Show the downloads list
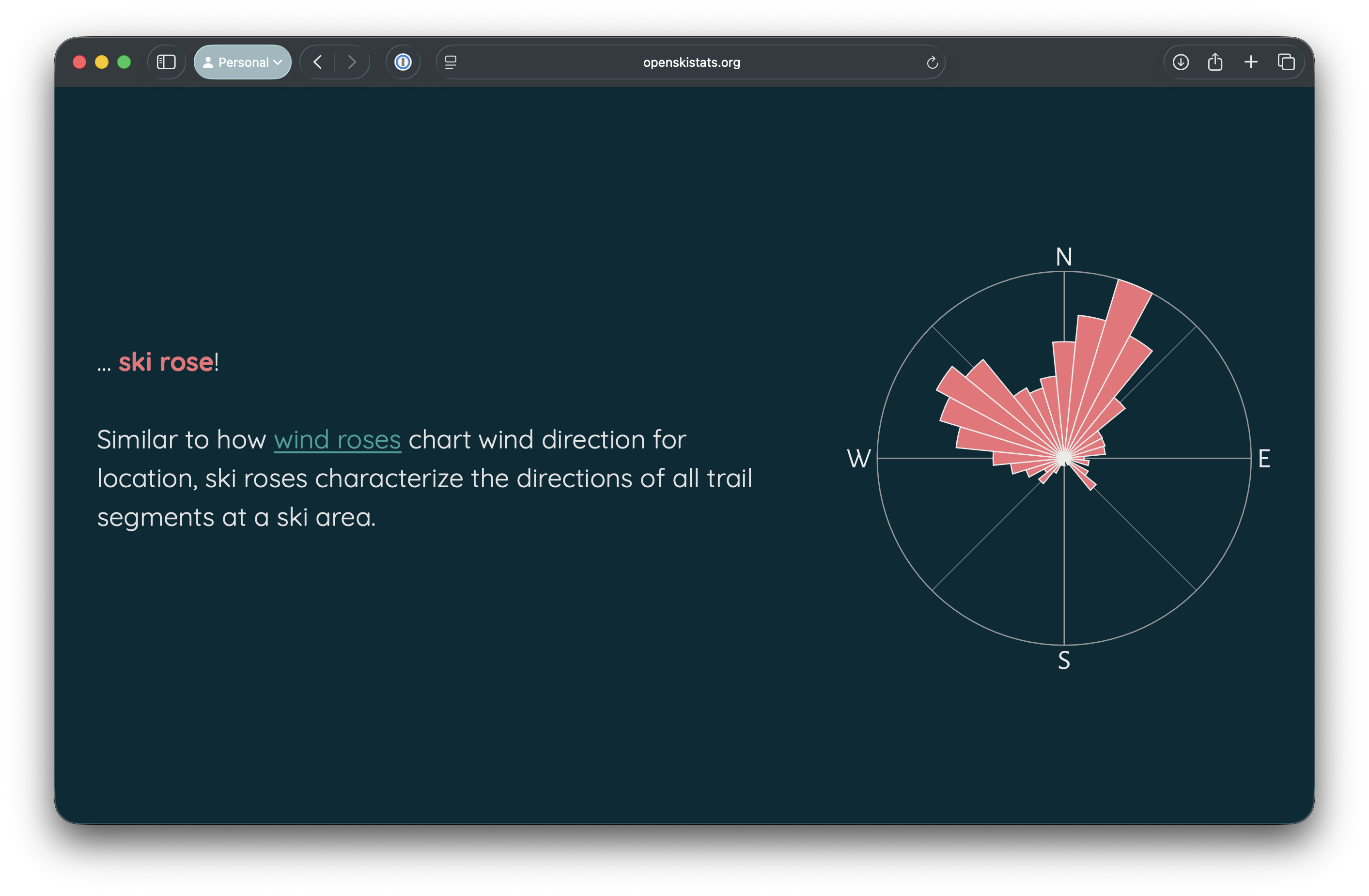This screenshot has width=1369, height=896. click(1181, 62)
